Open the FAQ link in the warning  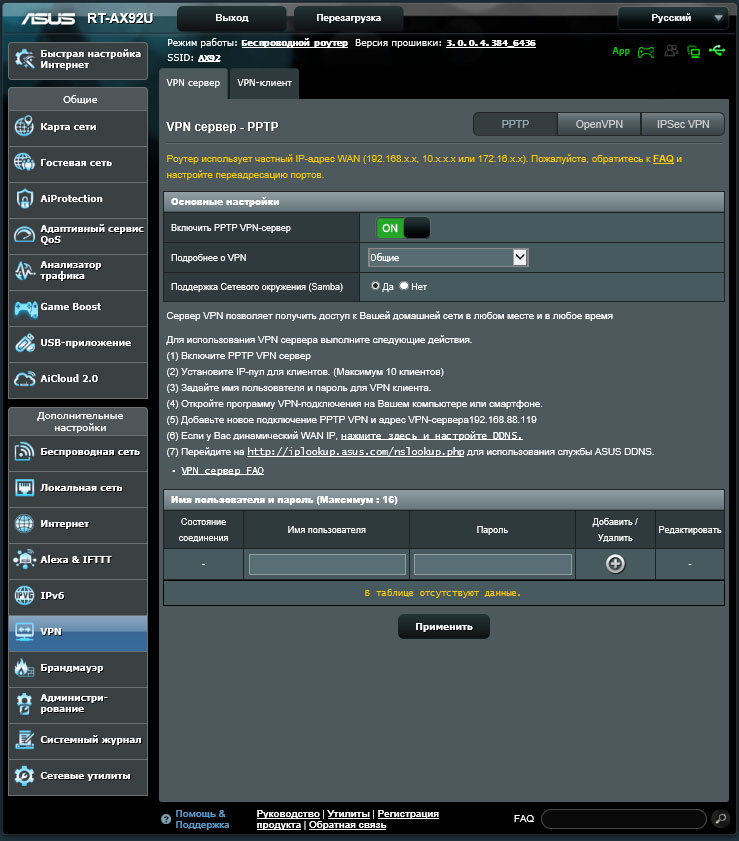point(663,159)
